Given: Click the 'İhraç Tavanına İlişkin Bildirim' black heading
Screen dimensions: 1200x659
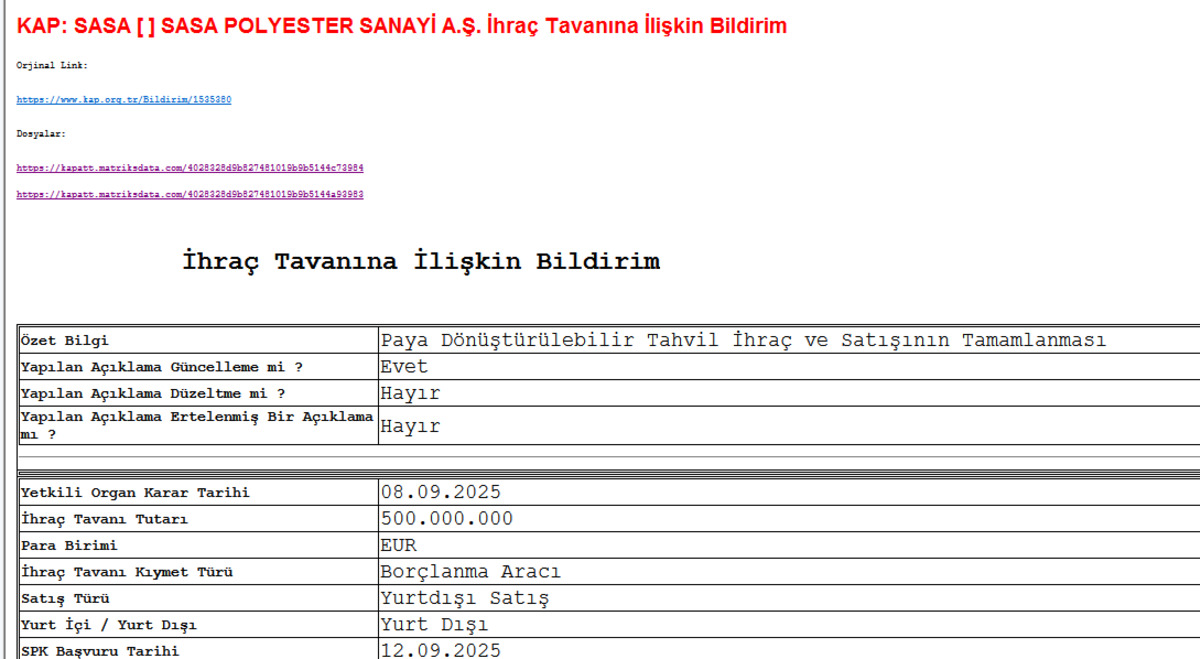Looking at the screenshot, I should pyautogui.click(x=421, y=262).
